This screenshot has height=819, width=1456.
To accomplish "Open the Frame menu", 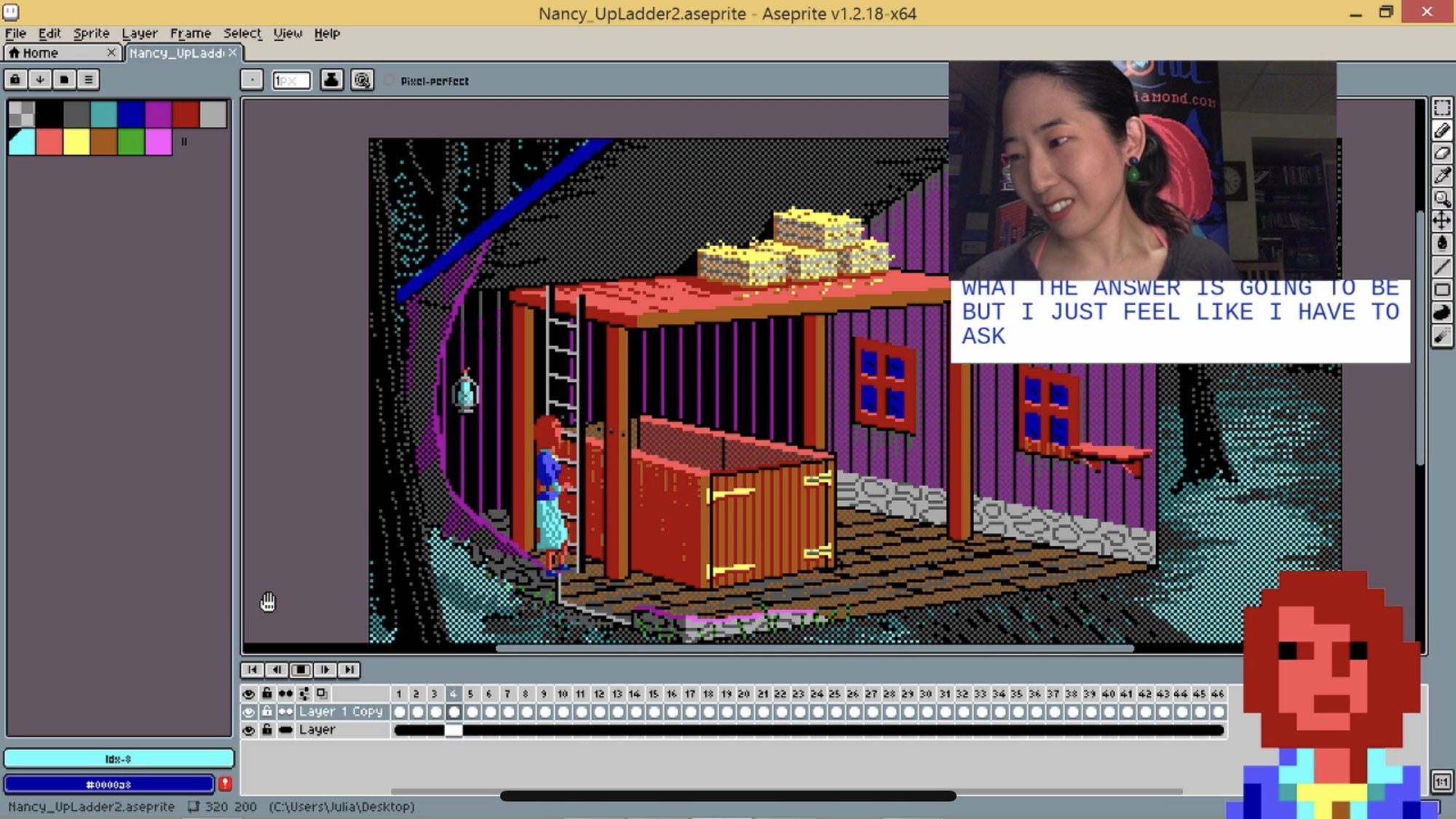I will click(x=190, y=33).
